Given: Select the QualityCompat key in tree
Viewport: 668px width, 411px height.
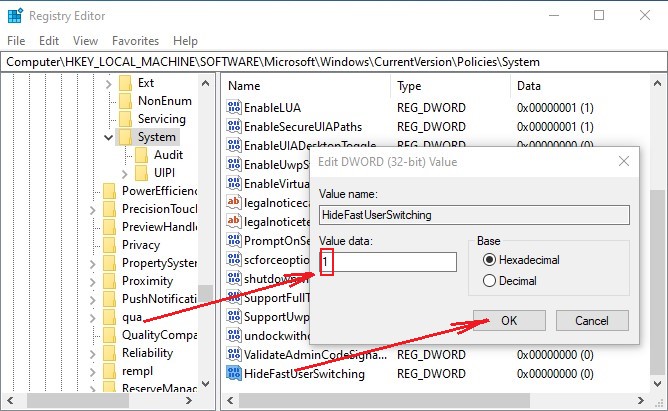Looking at the screenshot, I should pyautogui.click(x=159, y=335).
